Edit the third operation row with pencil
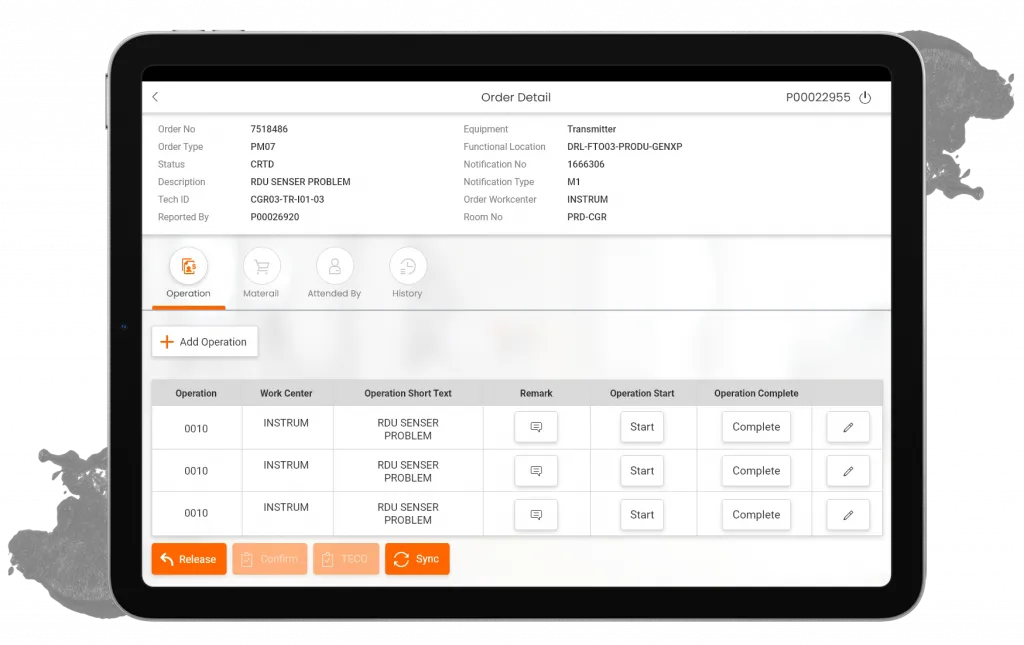Viewport: 1024px width, 645px height. [x=848, y=514]
